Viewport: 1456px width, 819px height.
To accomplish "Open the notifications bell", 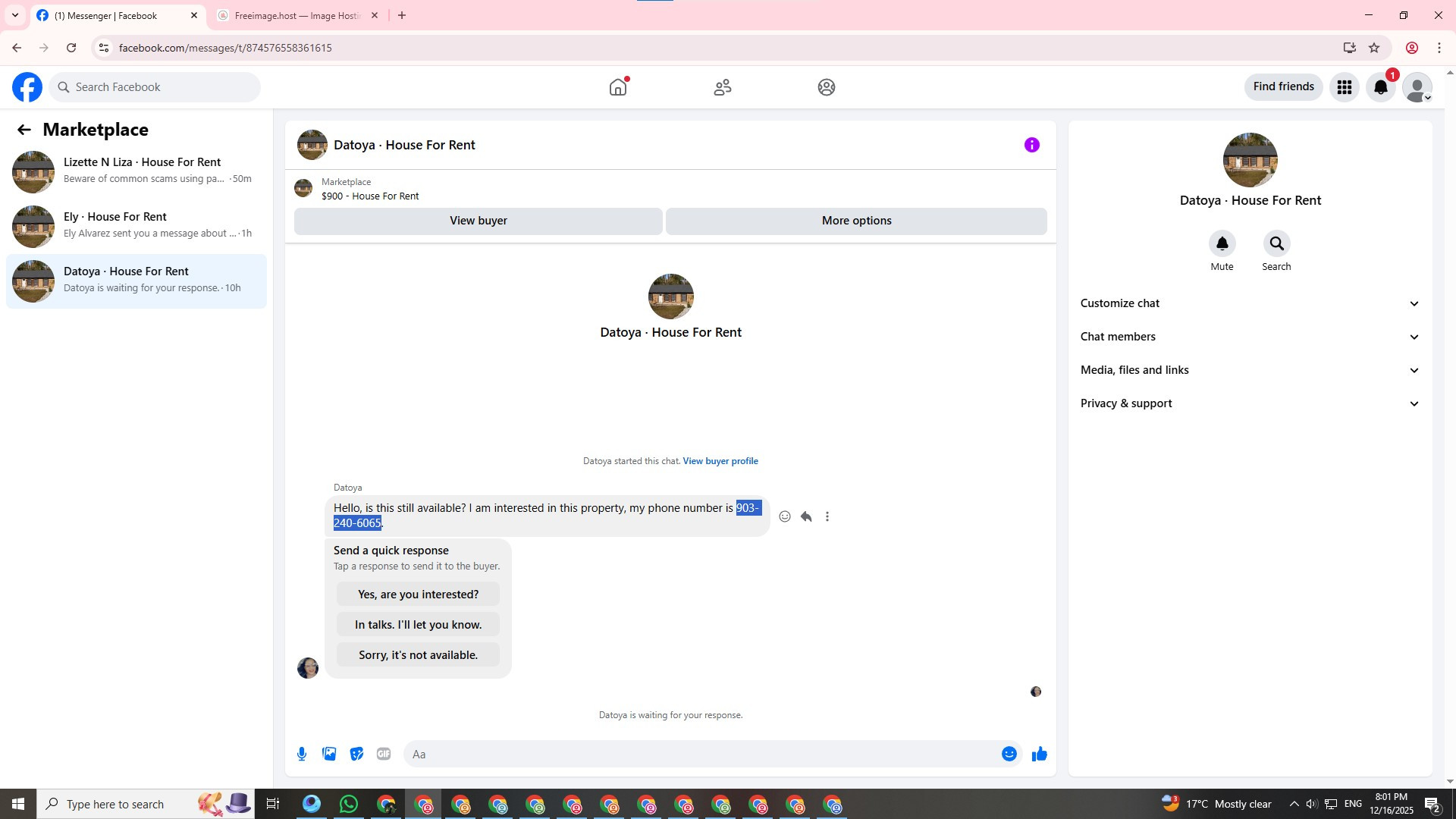I will tap(1381, 87).
